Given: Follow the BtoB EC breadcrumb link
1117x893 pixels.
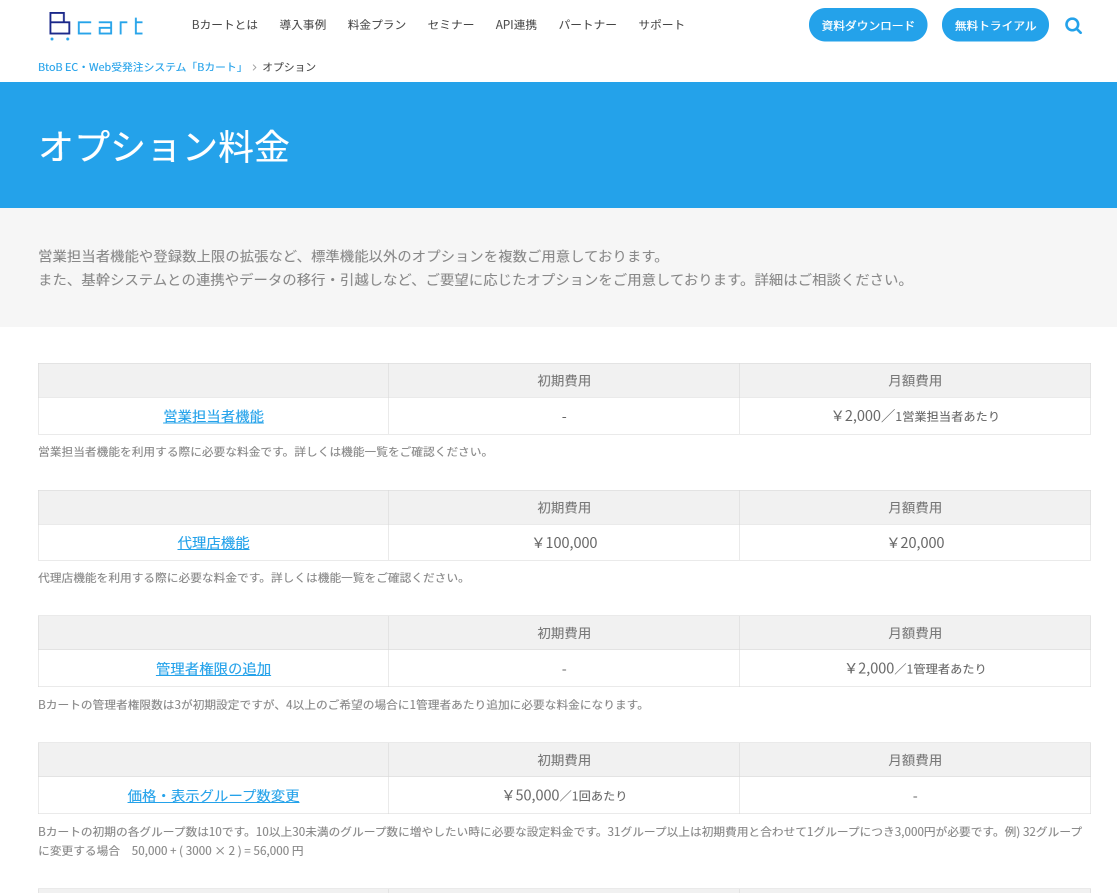Looking at the screenshot, I should [x=140, y=67].
